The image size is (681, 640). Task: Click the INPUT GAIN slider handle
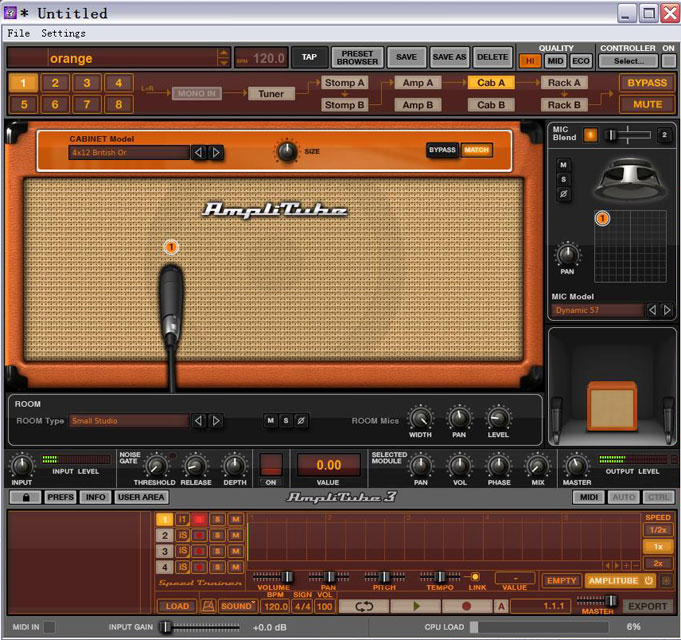[165, 627]
